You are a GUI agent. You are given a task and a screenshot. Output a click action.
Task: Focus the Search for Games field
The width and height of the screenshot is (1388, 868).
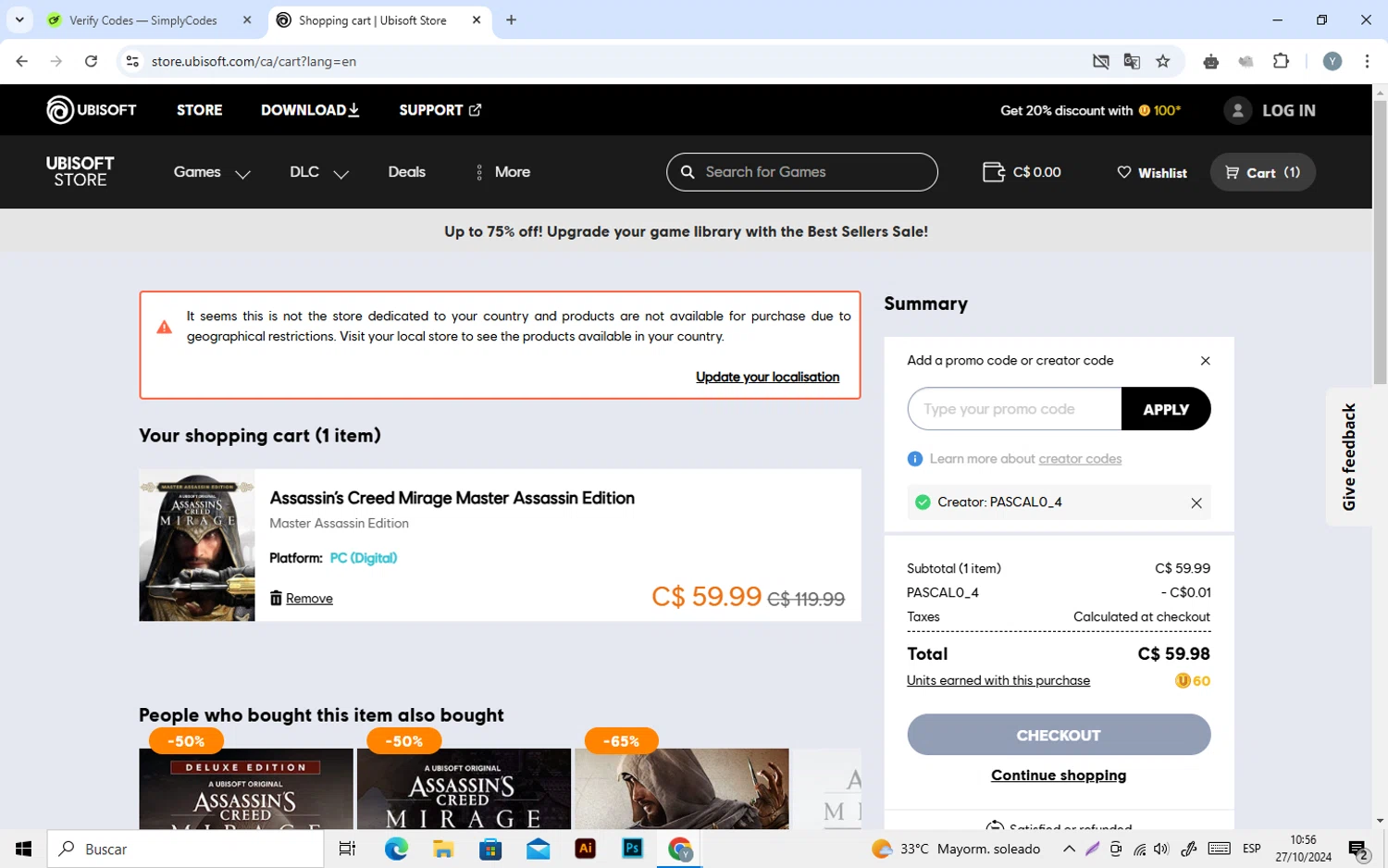802,172
